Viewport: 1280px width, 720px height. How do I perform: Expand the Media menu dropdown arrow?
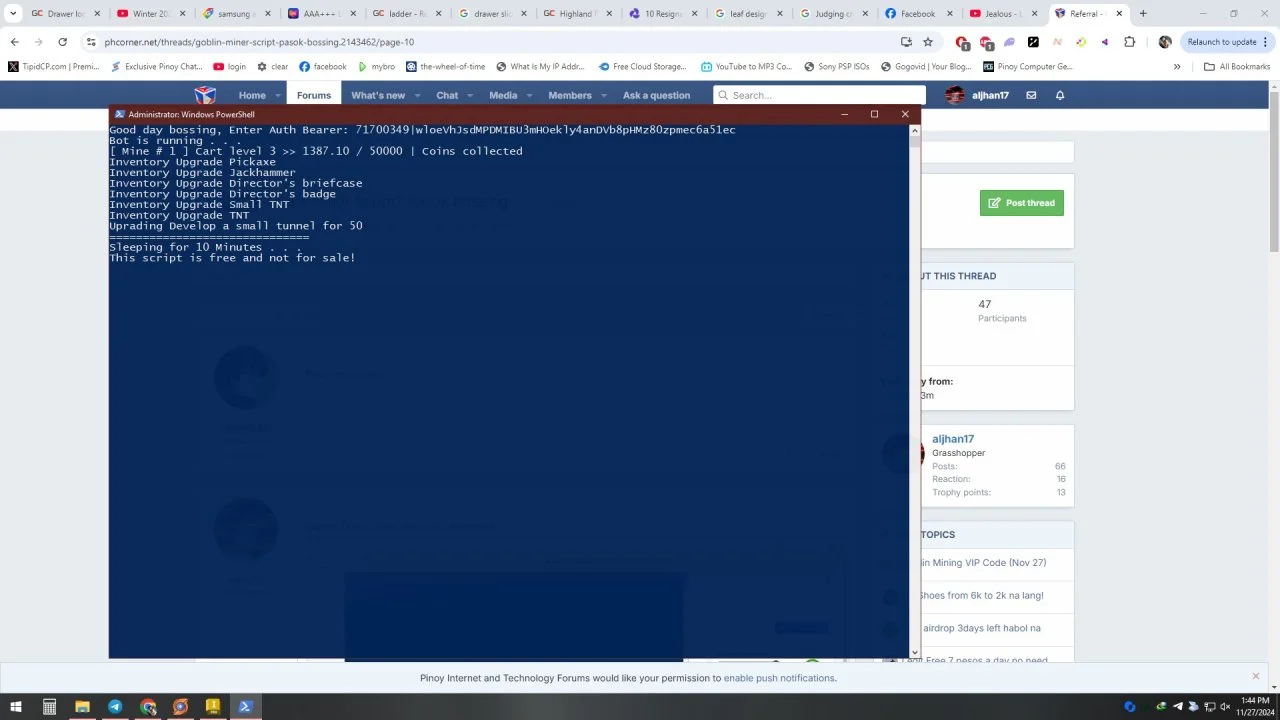coord(530,95)
